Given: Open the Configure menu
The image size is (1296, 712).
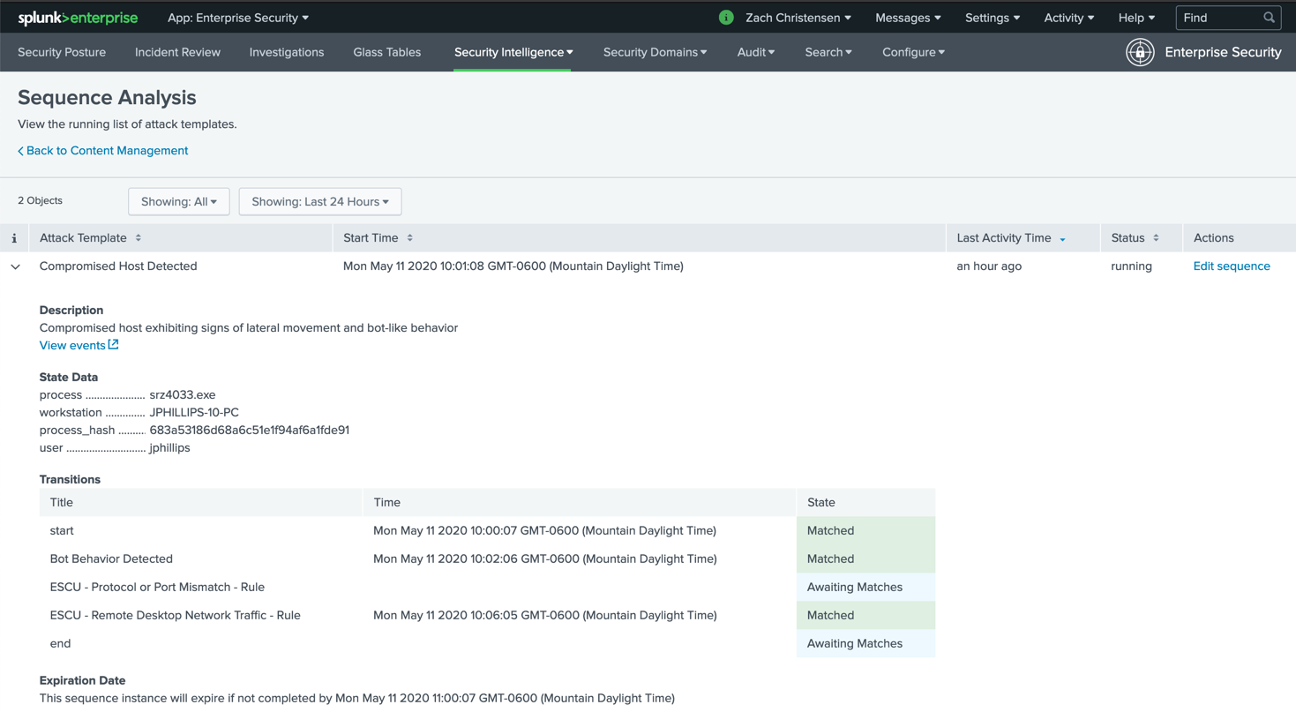Looking at the screenshot, I should pos(912,51).
